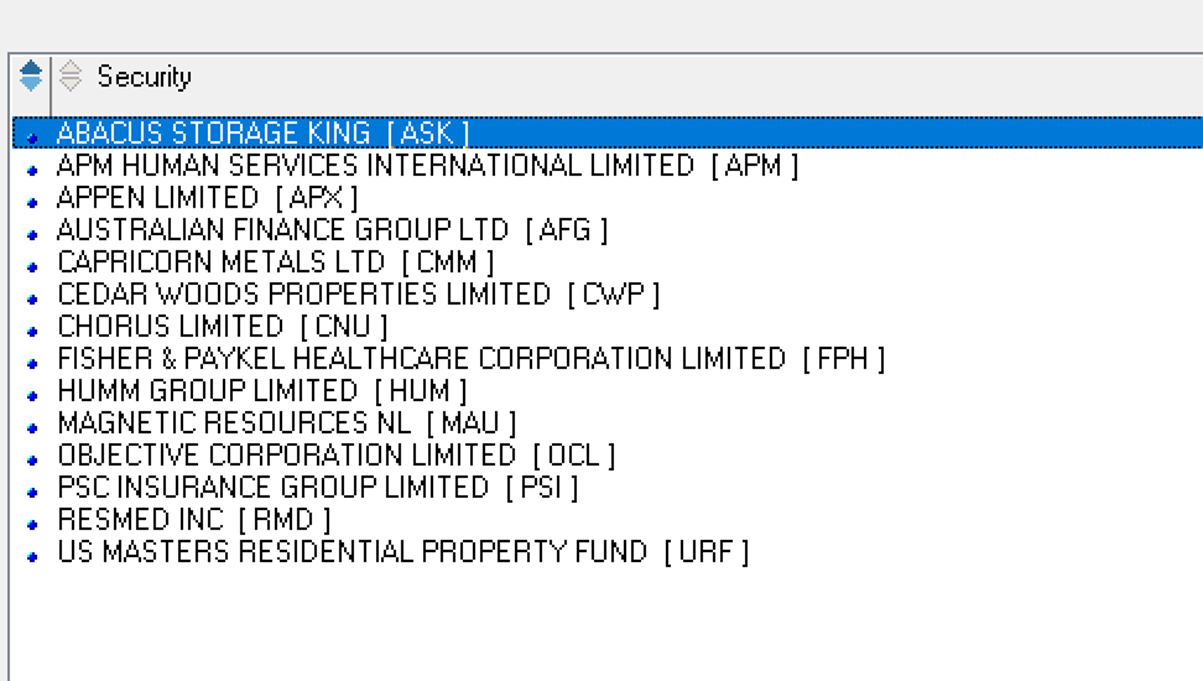Click the blue sort arrows icon

(31, 76)
